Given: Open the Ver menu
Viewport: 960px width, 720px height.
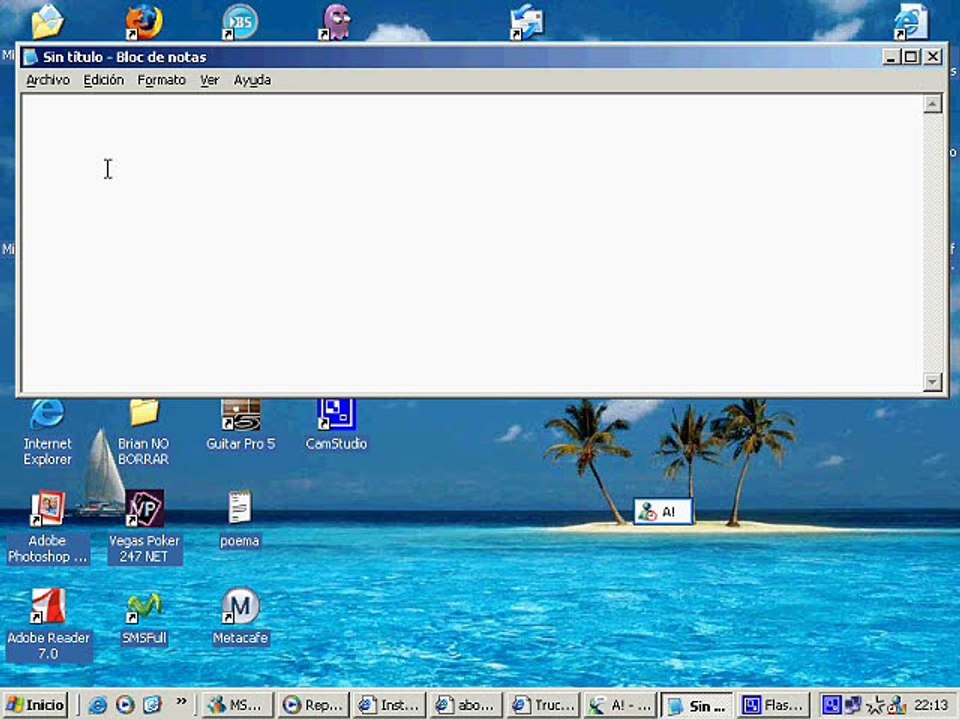Looking at the screenshot, I should coord(209,80).
